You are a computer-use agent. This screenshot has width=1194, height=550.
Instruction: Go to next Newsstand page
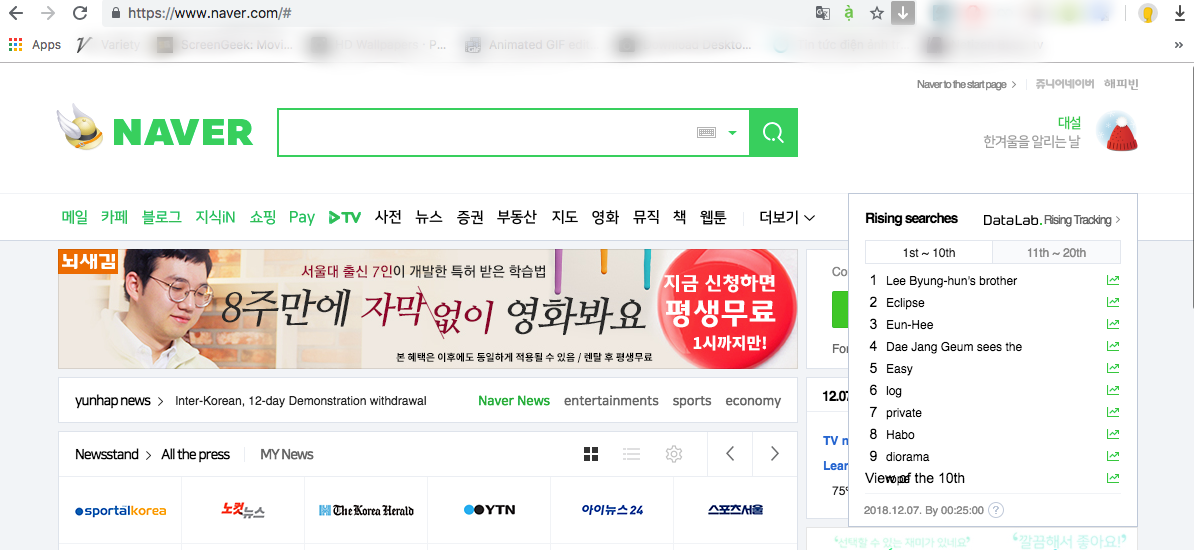775,454
